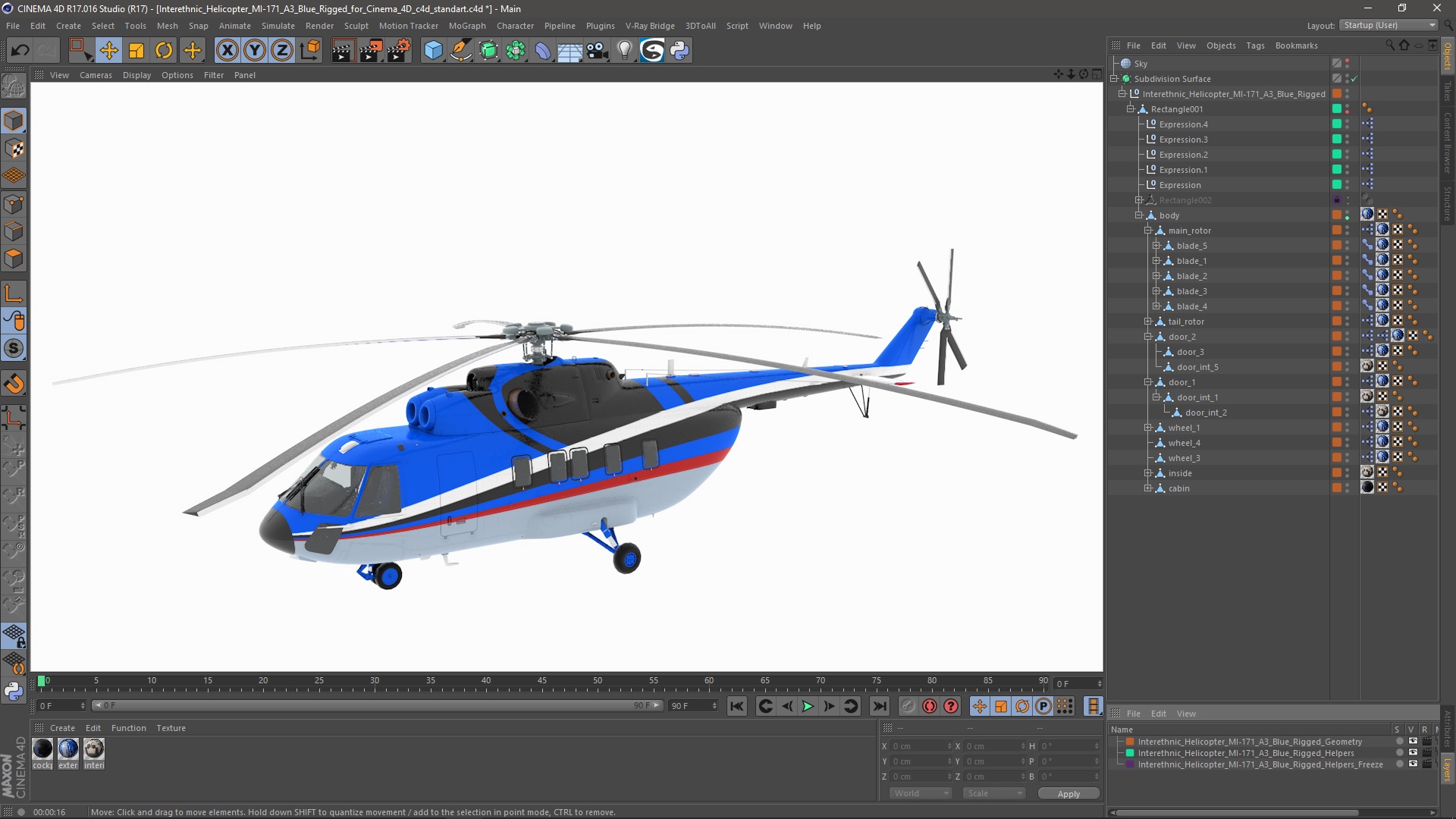Open the deformer bend icon
Screen dimensions: 1456x819
click(x=544, y=51)
